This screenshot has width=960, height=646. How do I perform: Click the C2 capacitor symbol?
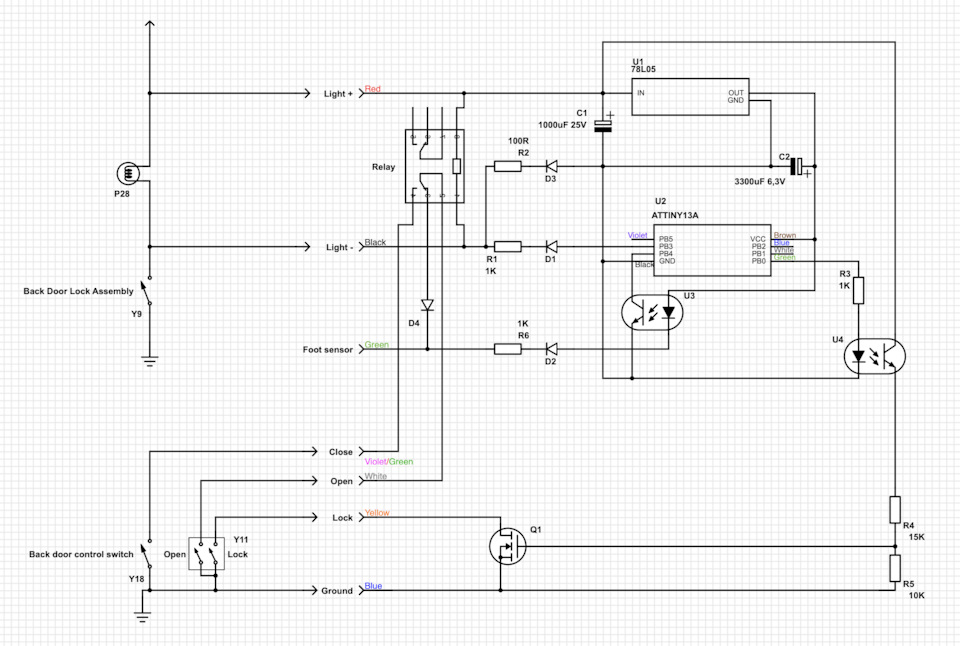click(800, 167)
